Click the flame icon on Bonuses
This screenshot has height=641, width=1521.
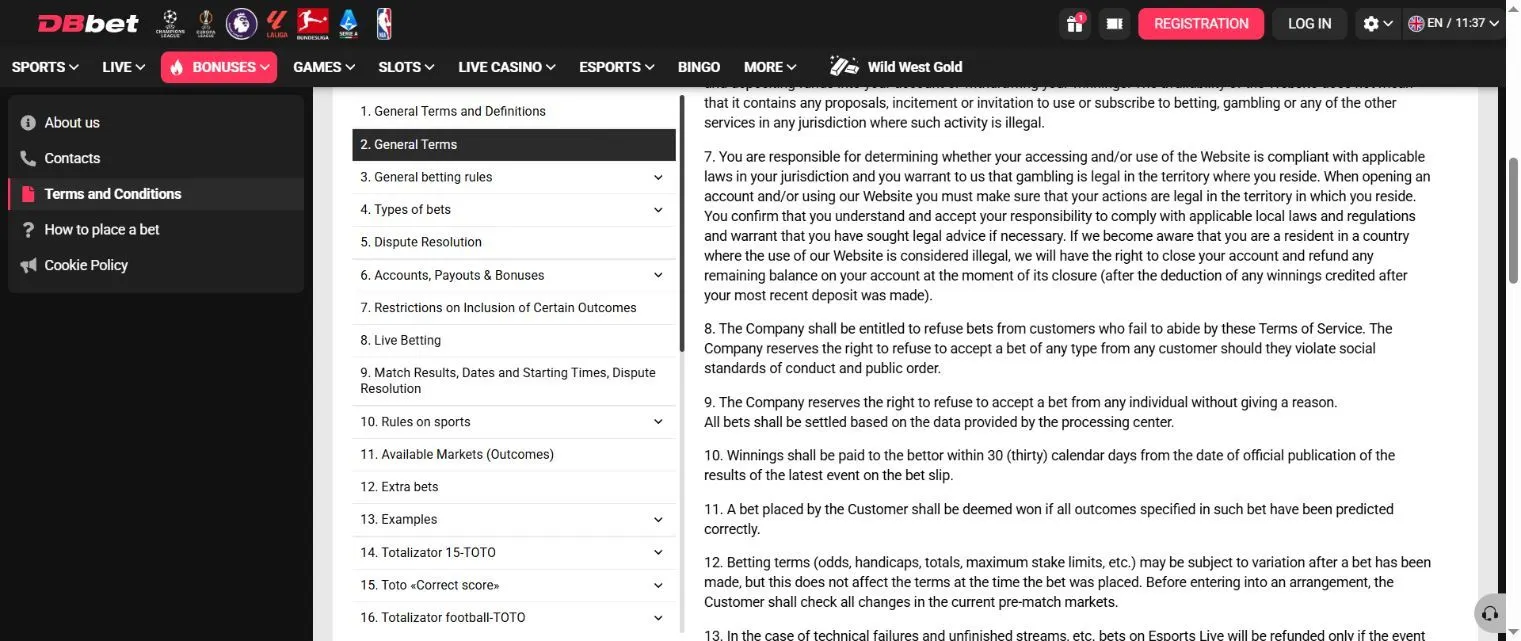[x=177, y=67]
